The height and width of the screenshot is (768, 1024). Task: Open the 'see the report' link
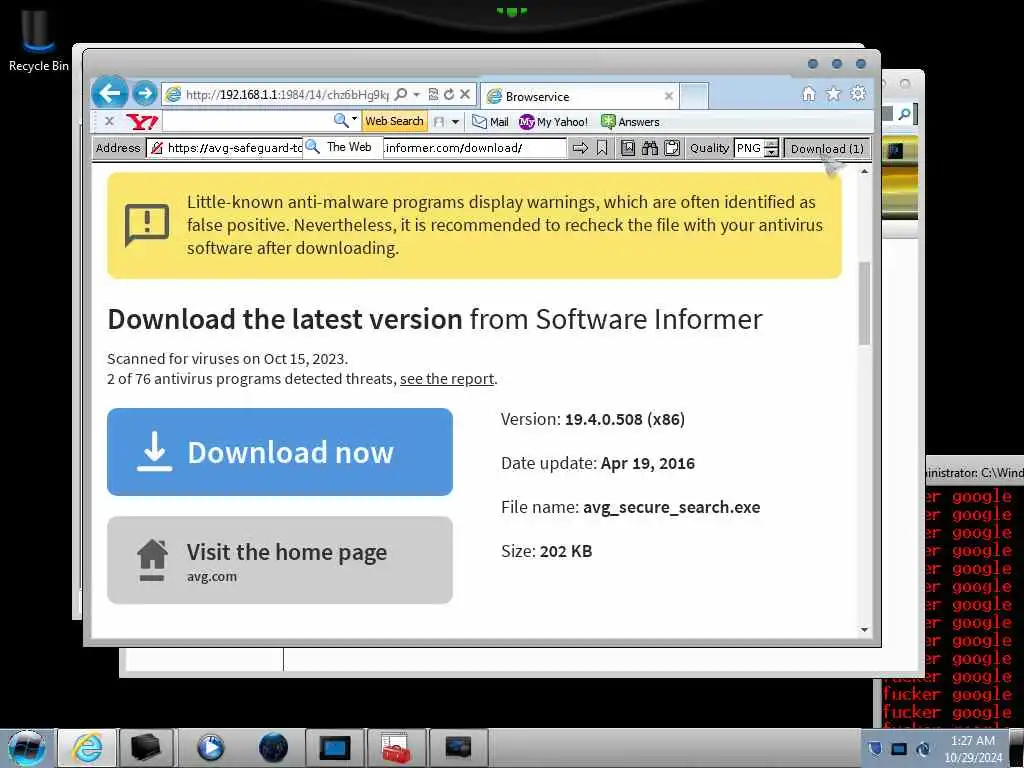(447, 379)
